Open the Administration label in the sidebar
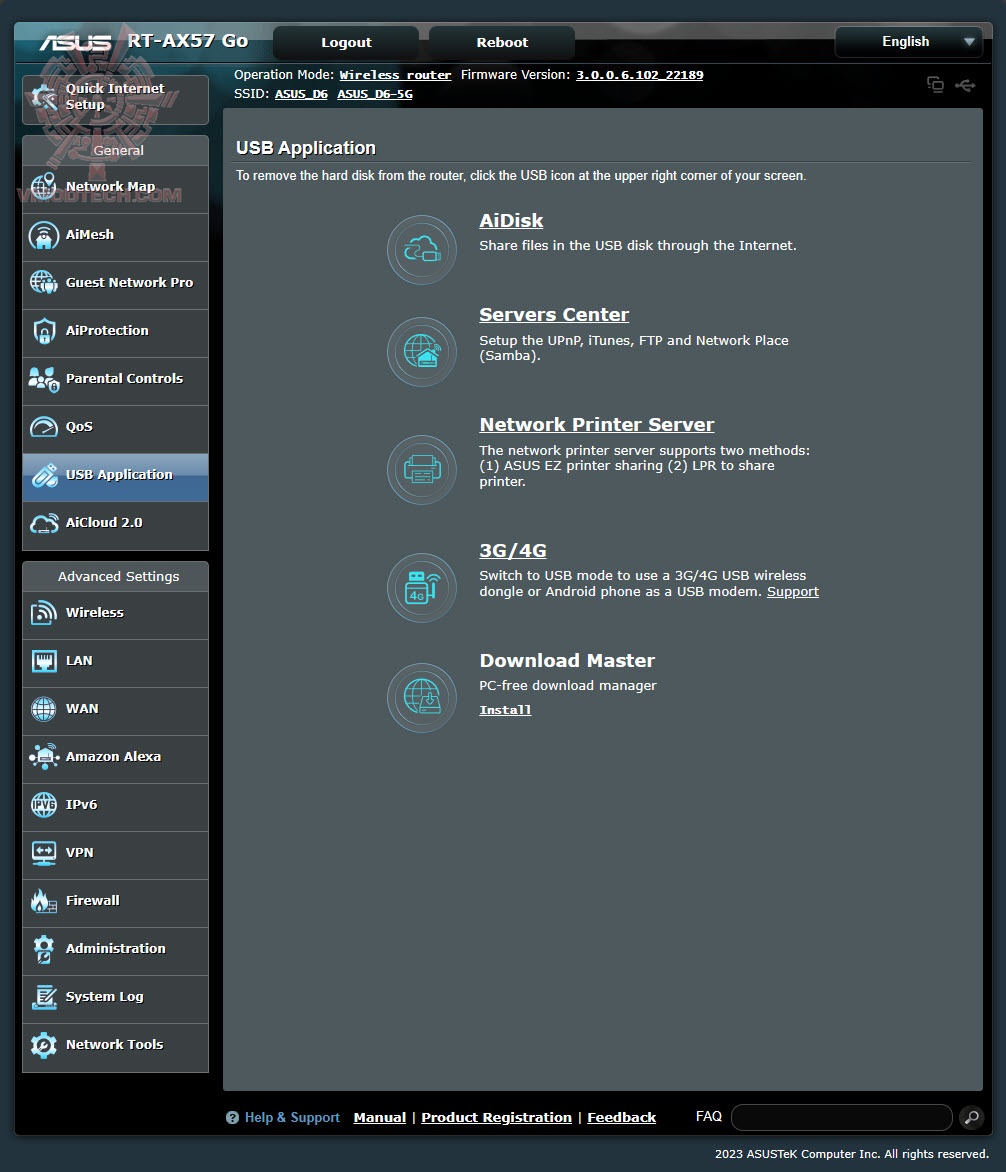 116,949
